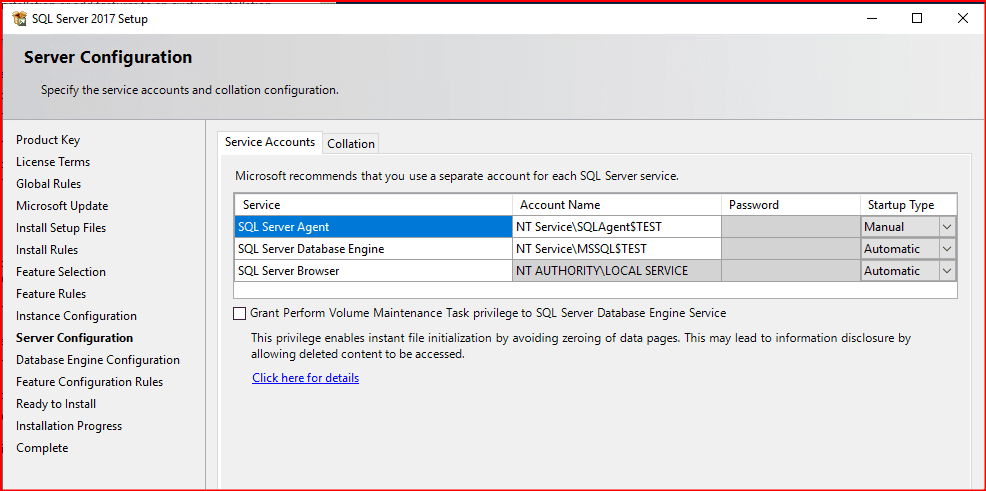Click the Startup Type column header
The height and width of the screenshot is (491, 986).
click(906, 205)
